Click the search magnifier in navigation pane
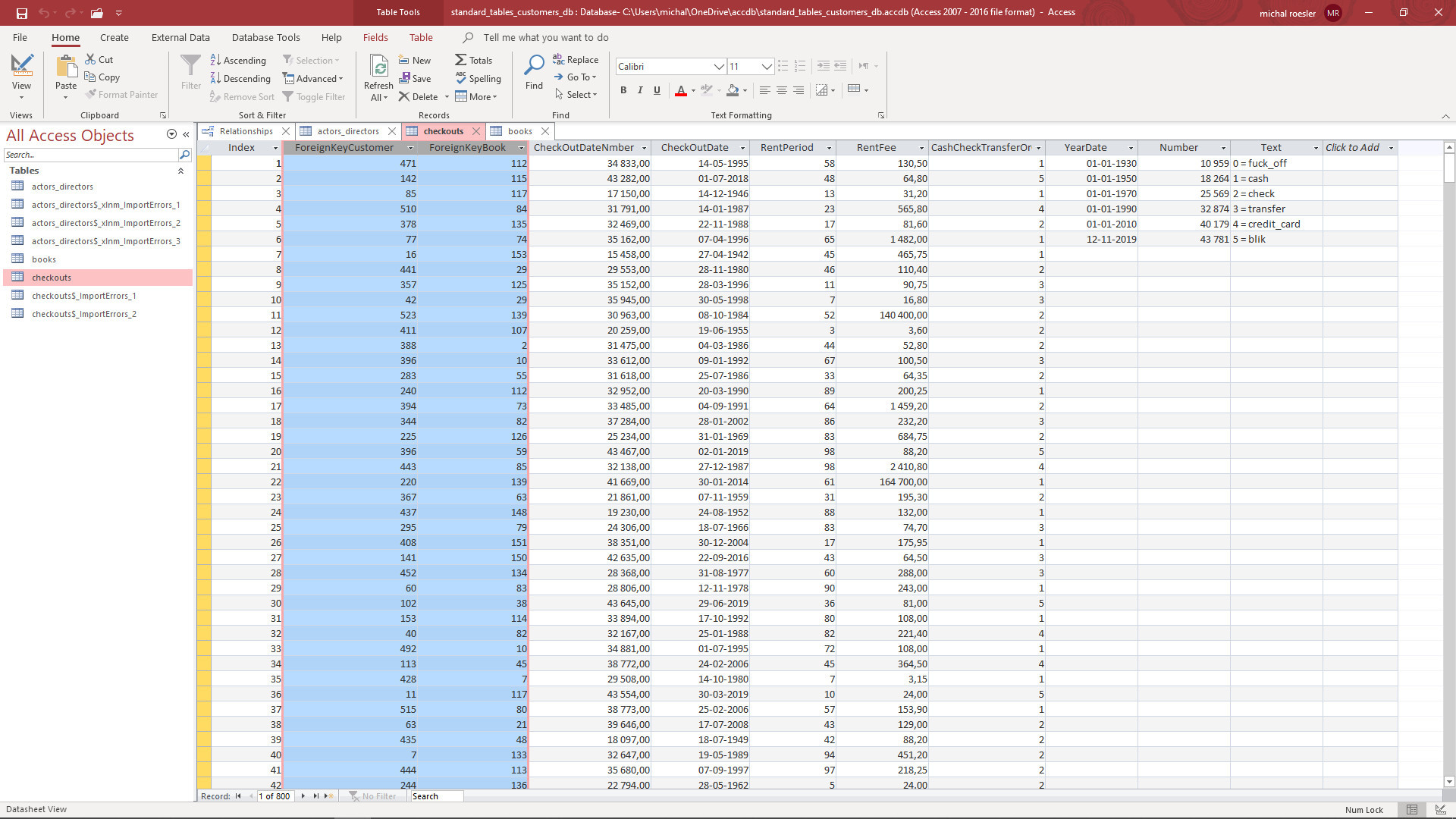 click(x=184, y=155)
